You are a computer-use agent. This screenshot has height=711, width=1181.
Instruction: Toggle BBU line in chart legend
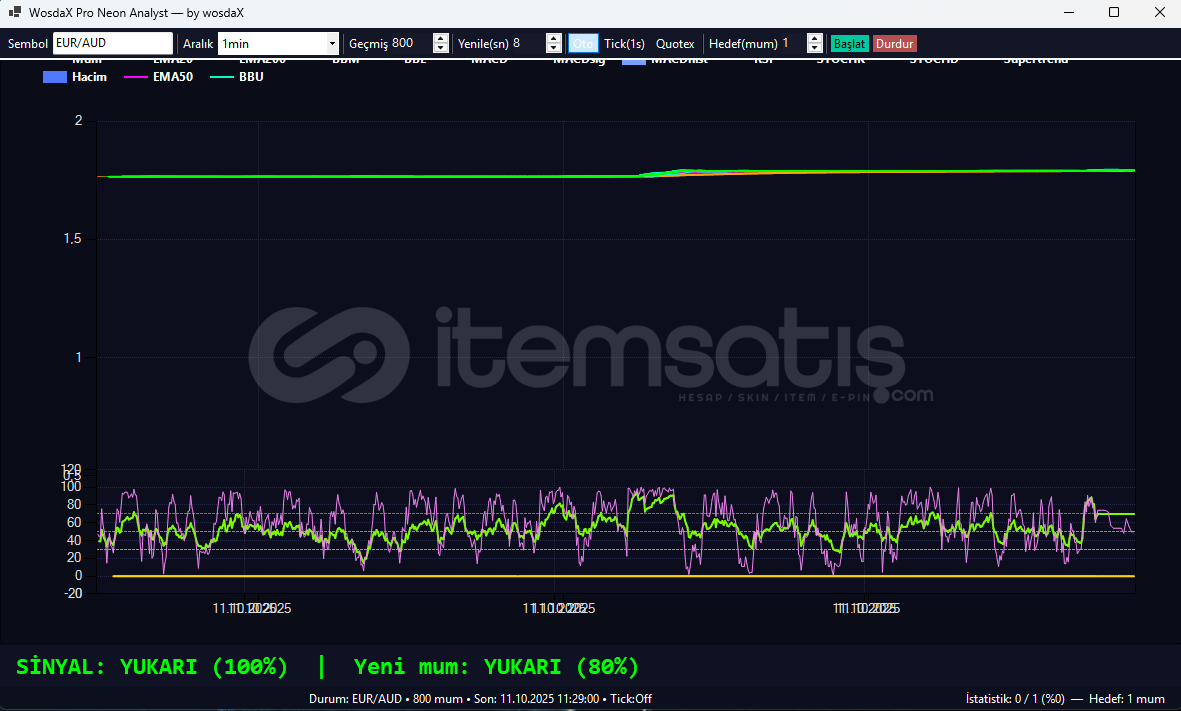pos(238,77)
